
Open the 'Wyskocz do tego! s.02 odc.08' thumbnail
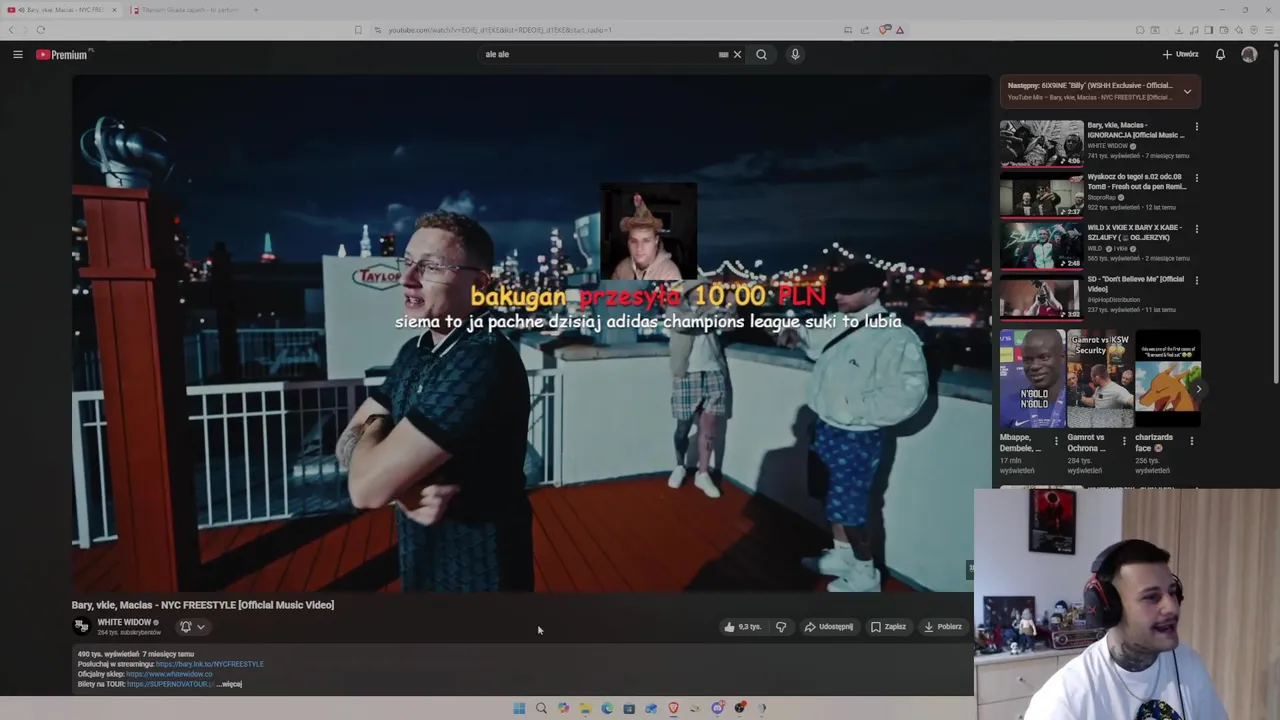click(x=1041, y=195)
